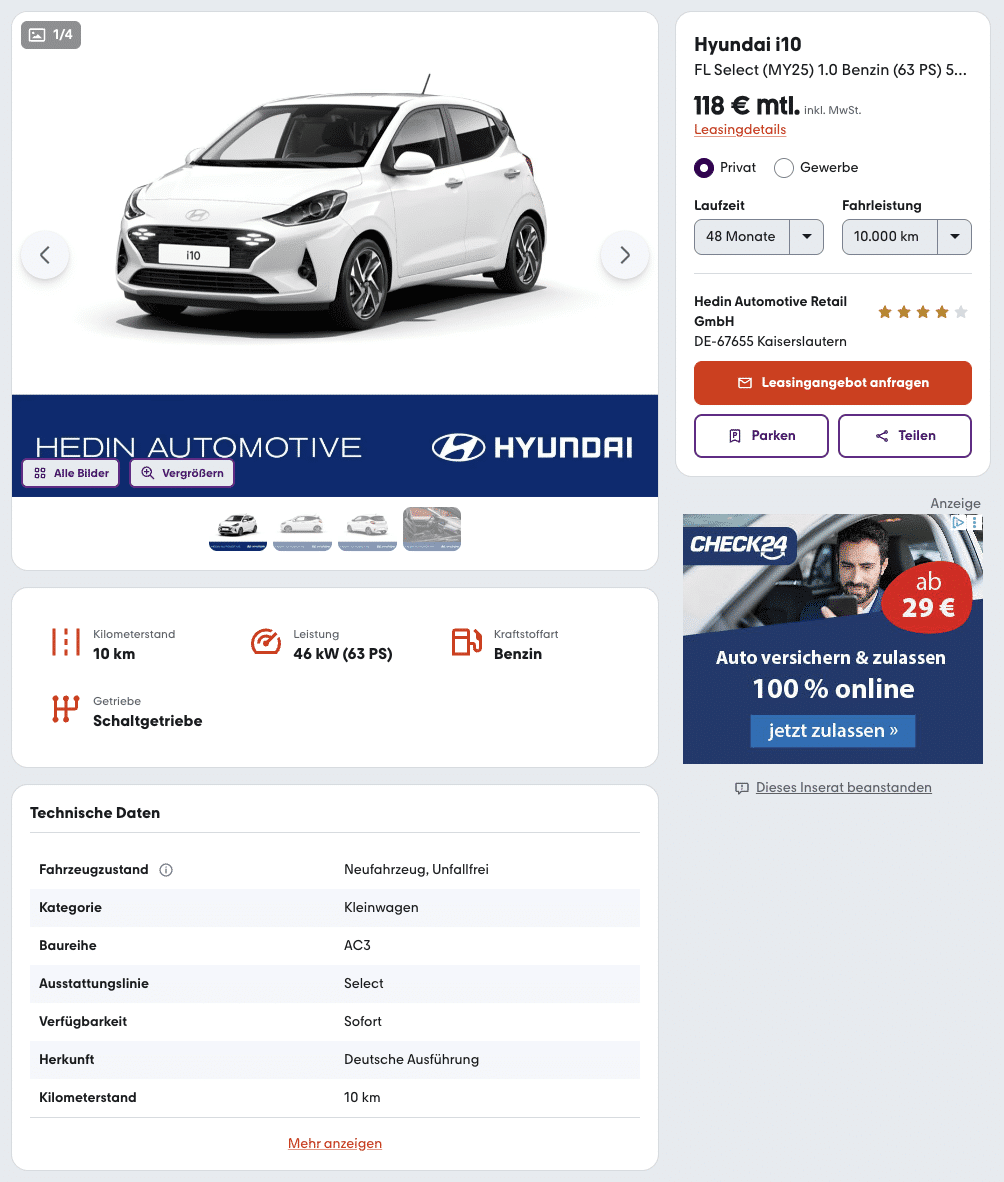Show the previous car image with left arrow
This screenshot has height=1182, width=1004.
coord(45,255)
